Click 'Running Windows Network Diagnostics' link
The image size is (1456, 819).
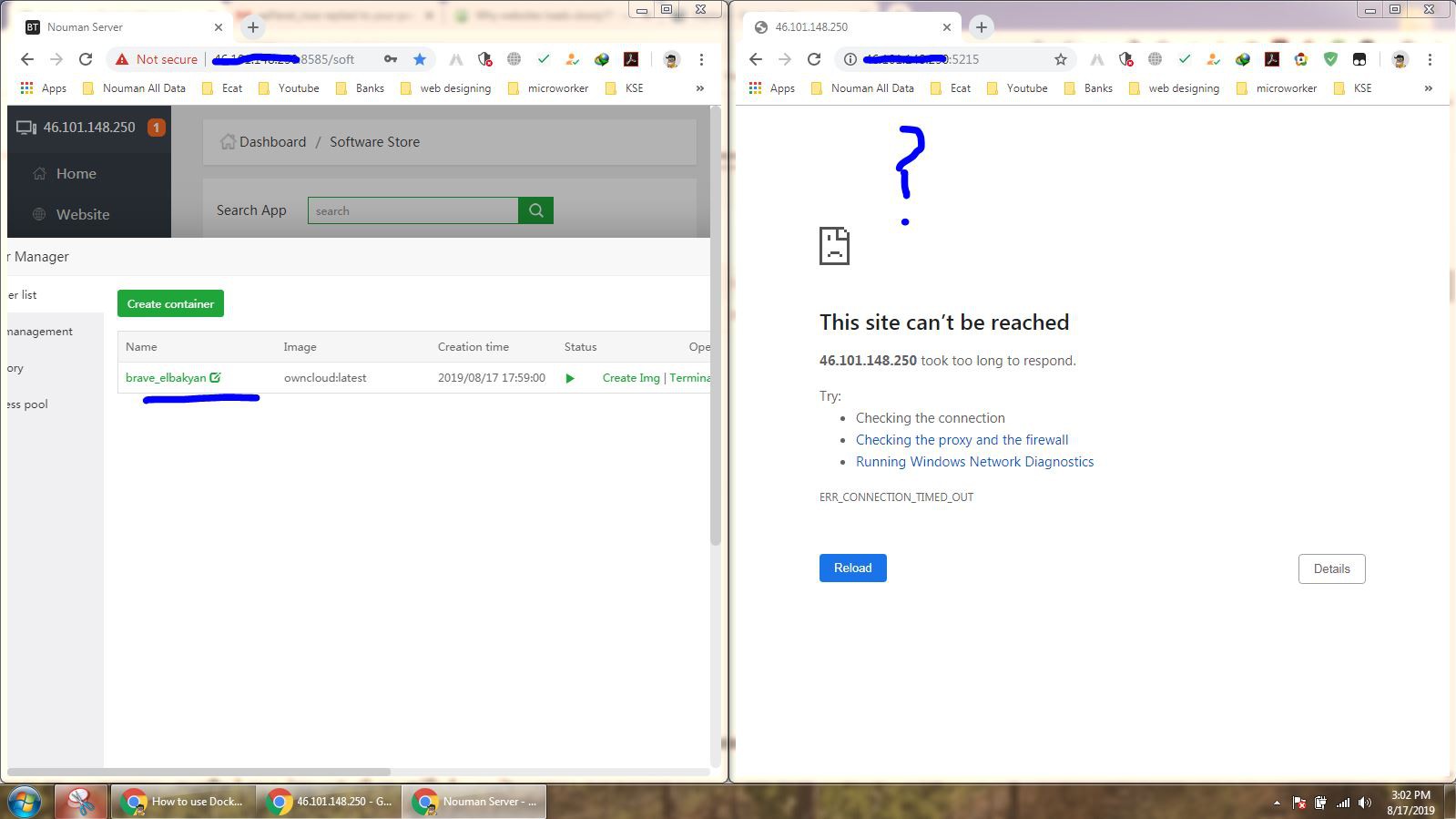(x=974, y=462)
